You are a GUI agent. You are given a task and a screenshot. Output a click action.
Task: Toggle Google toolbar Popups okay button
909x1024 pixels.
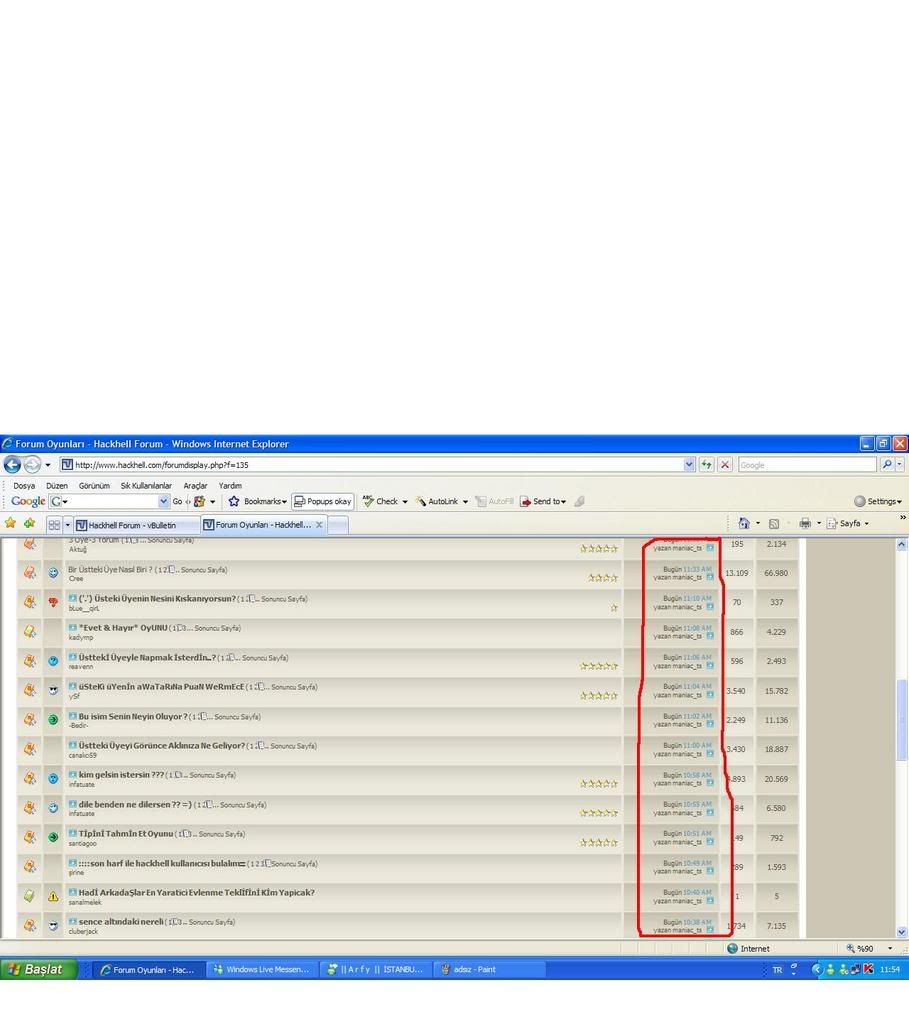pyautogui.click(x=322, y=501)
